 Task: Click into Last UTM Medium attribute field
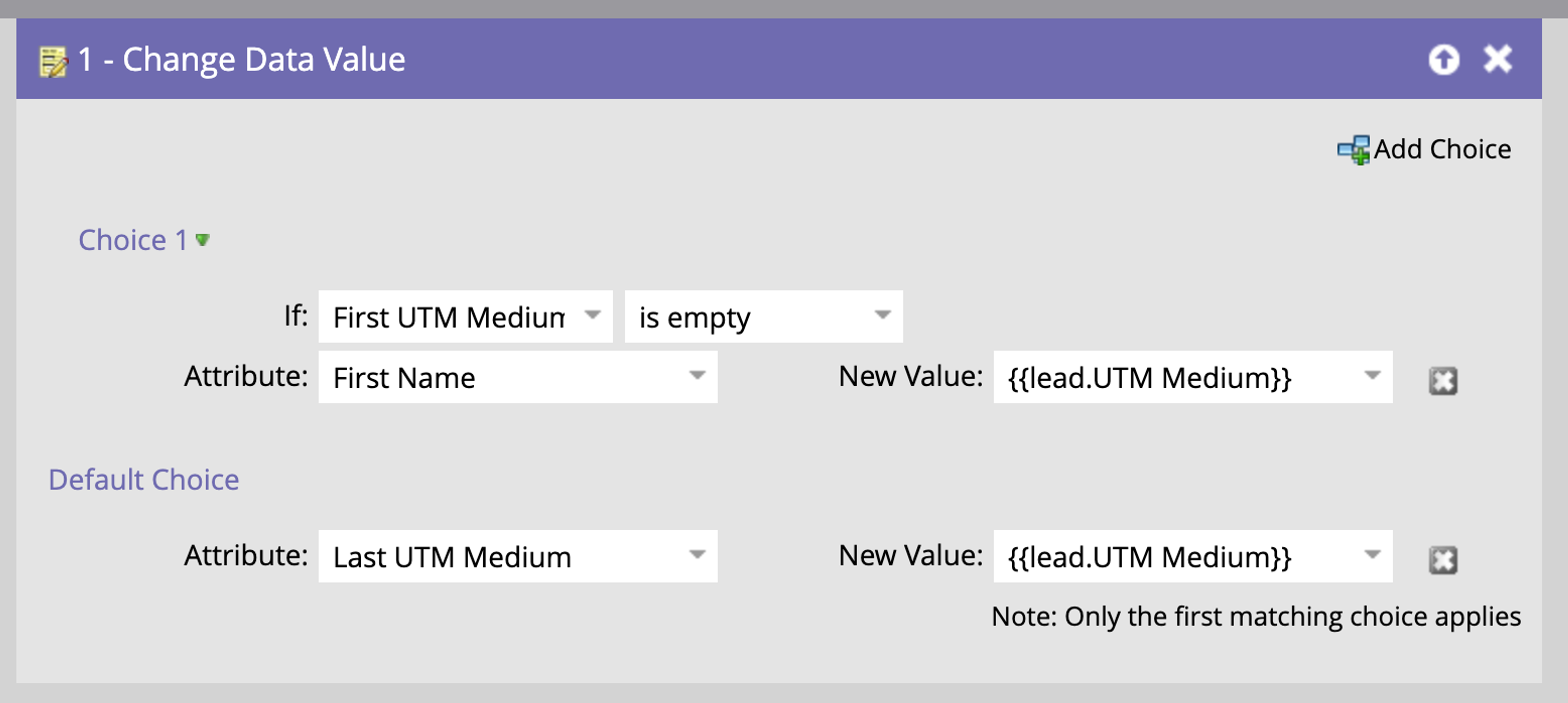(499, 556)
